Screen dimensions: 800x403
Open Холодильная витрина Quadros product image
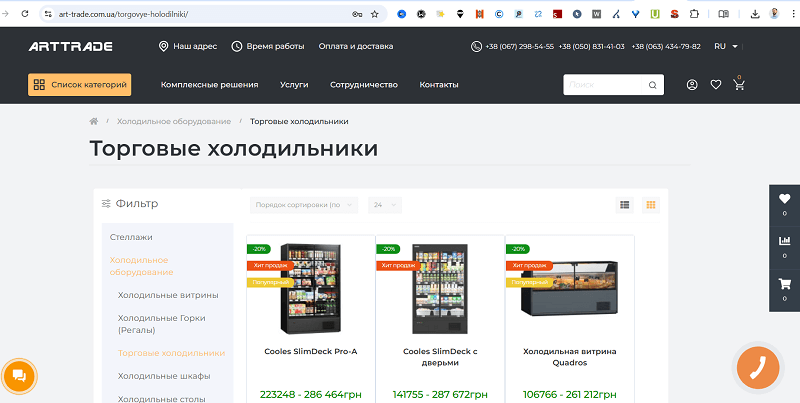point(570,287)
